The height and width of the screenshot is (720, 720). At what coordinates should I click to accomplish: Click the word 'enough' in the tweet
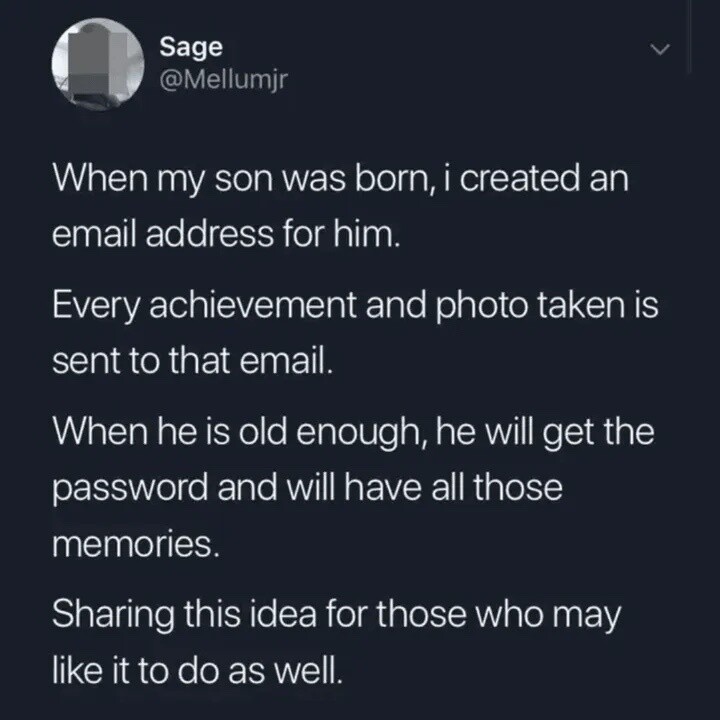361,432
